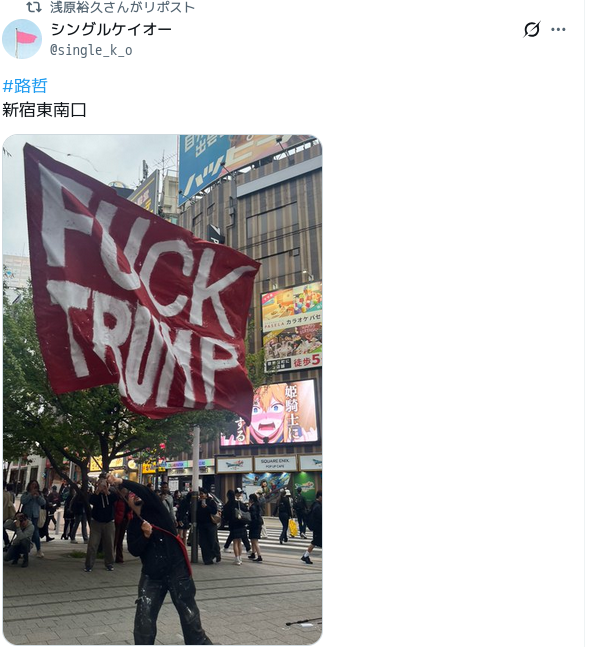Follow the #路哲 hashtag link
The height and width of the screenshot is (647, 610).
[x=25, y=85]
